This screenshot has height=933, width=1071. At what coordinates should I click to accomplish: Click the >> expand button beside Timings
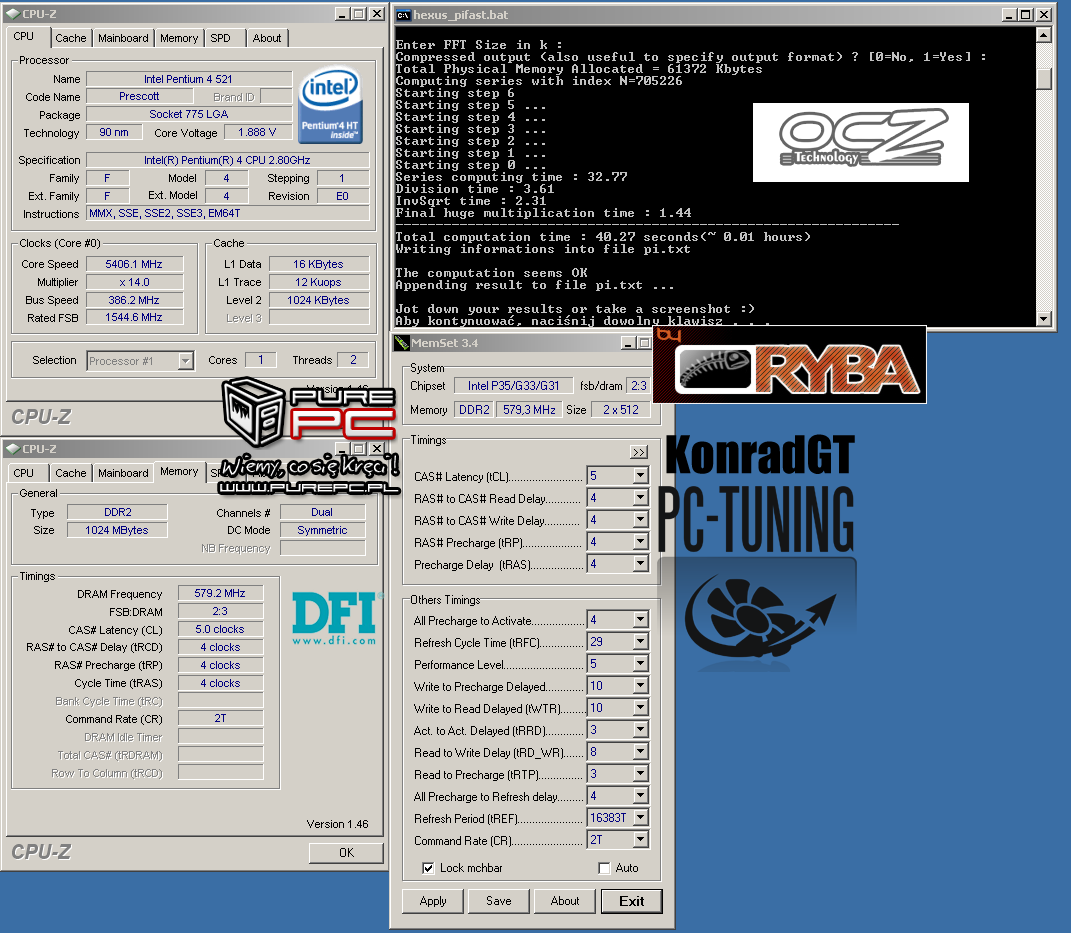pyautogui.click(x=639, y=452)
